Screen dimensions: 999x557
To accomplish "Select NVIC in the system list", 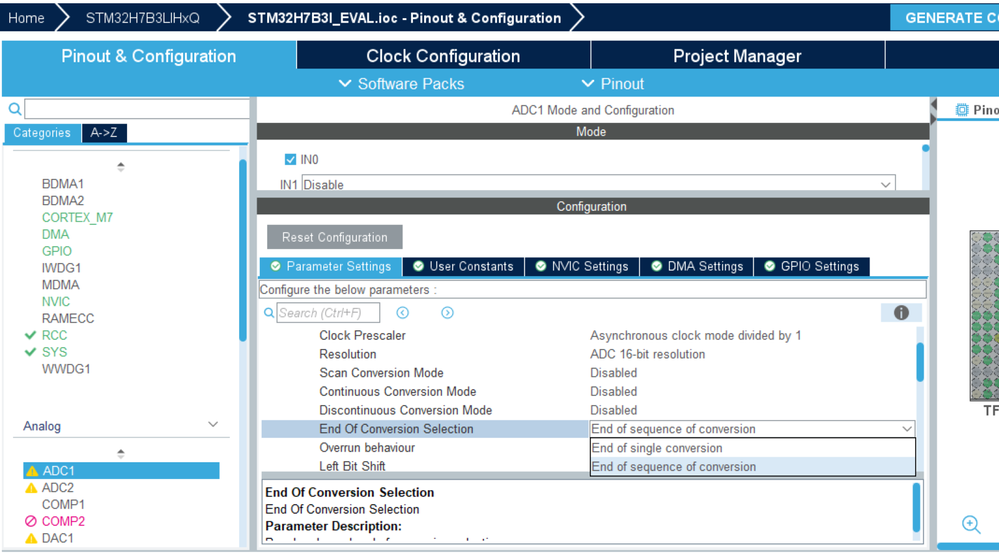I will point(56,301).
